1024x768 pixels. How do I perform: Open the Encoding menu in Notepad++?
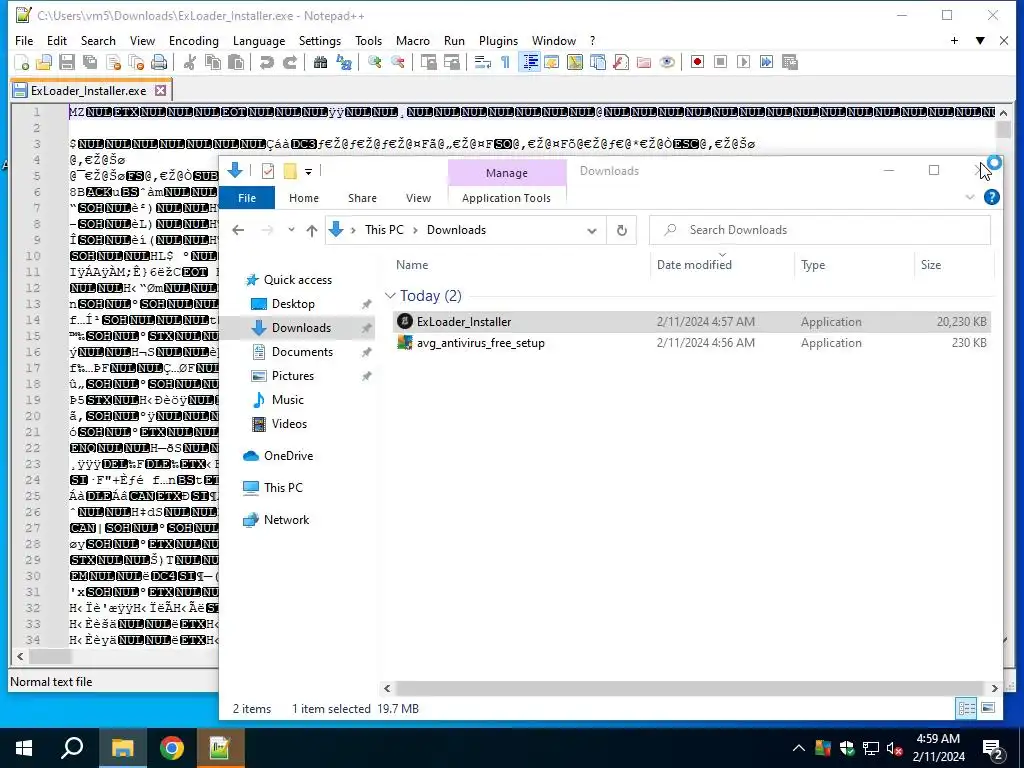(193, 40)
